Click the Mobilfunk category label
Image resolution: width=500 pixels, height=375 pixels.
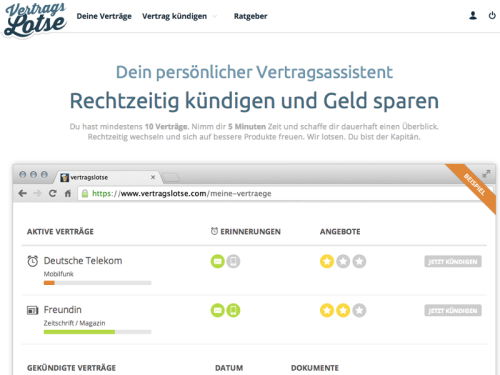coord(59,274)
